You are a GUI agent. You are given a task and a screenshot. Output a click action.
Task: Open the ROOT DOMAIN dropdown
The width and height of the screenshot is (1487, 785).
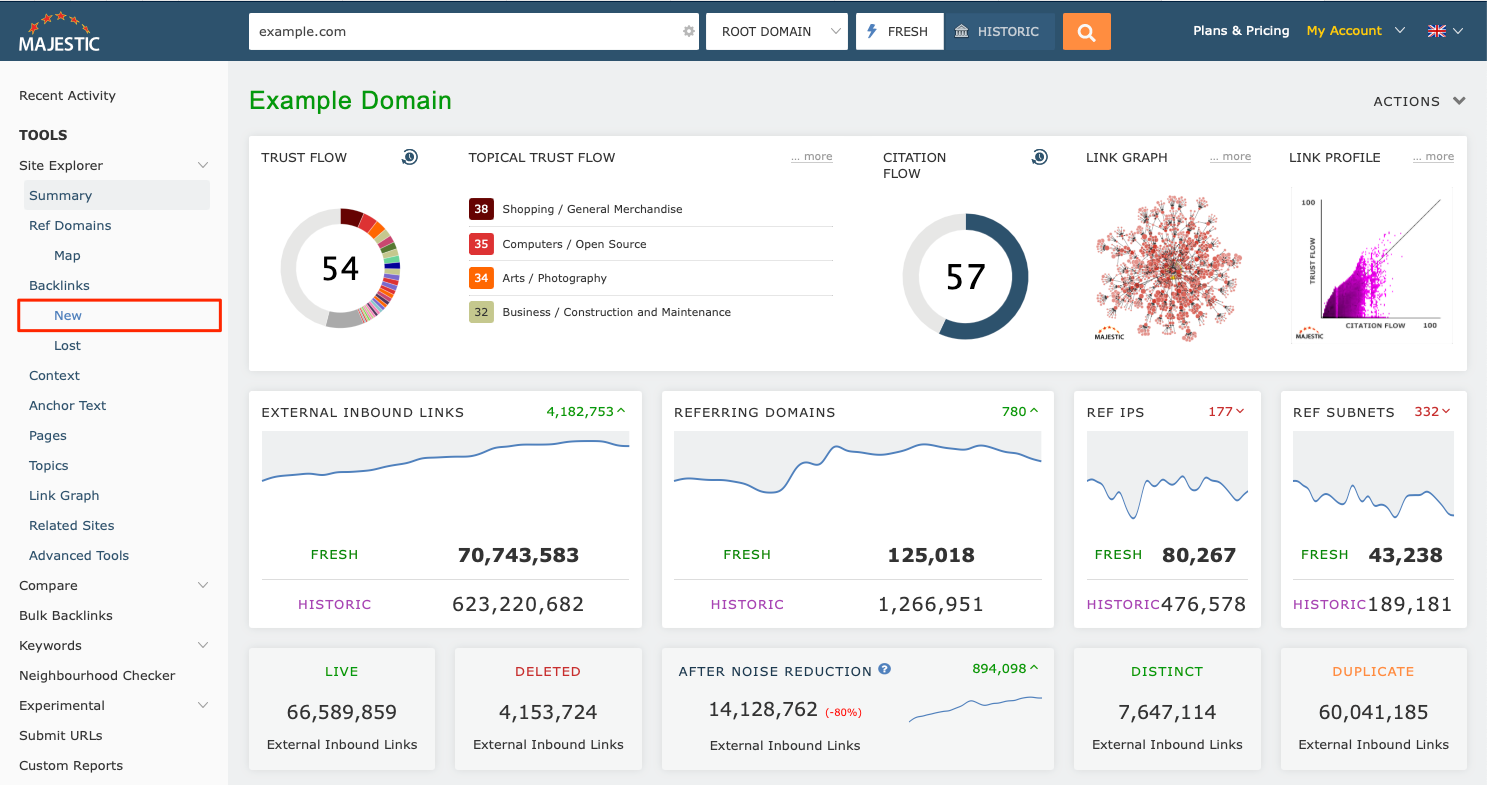pos(776,31)
